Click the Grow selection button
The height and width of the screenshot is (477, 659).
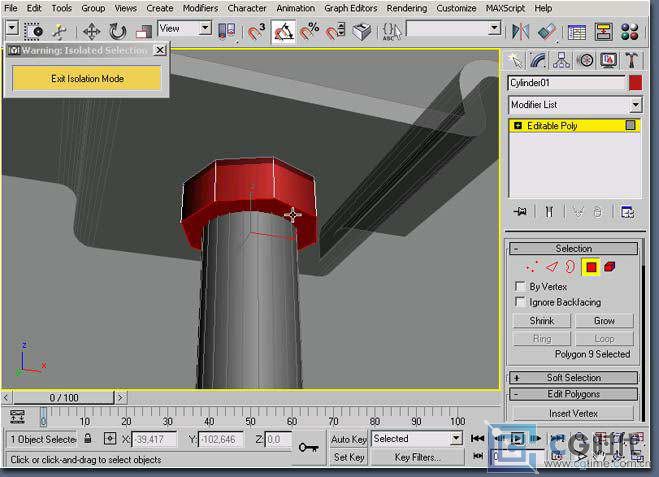tap(604, 321)
